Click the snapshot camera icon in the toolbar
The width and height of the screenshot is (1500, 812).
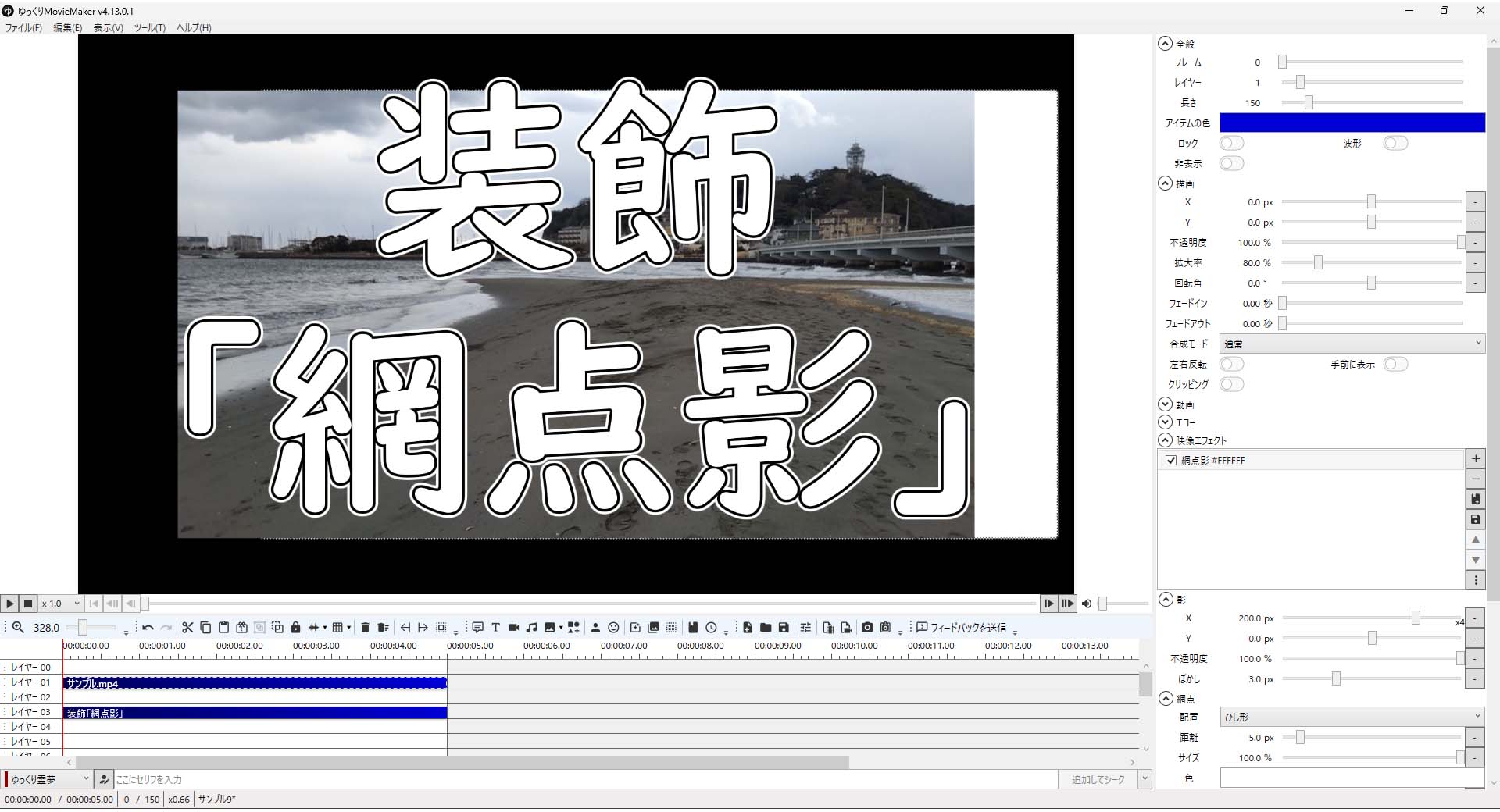coord(867,627)
